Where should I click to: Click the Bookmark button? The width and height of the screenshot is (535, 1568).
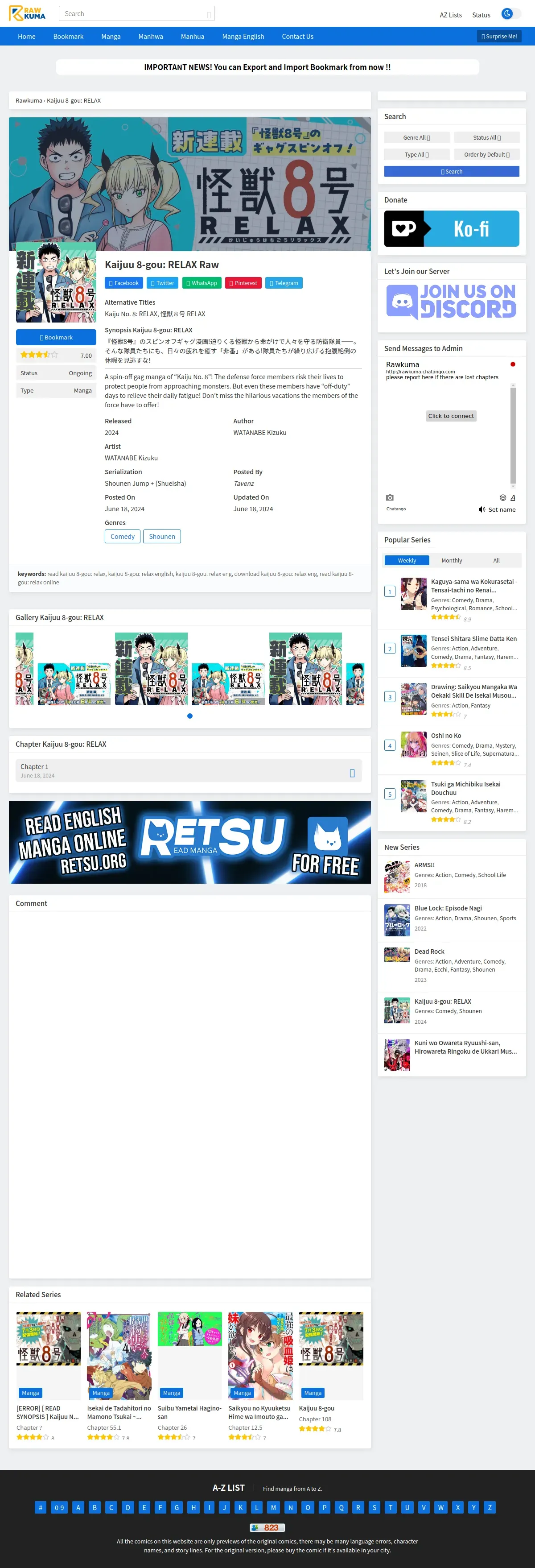(x=56, y=337)
